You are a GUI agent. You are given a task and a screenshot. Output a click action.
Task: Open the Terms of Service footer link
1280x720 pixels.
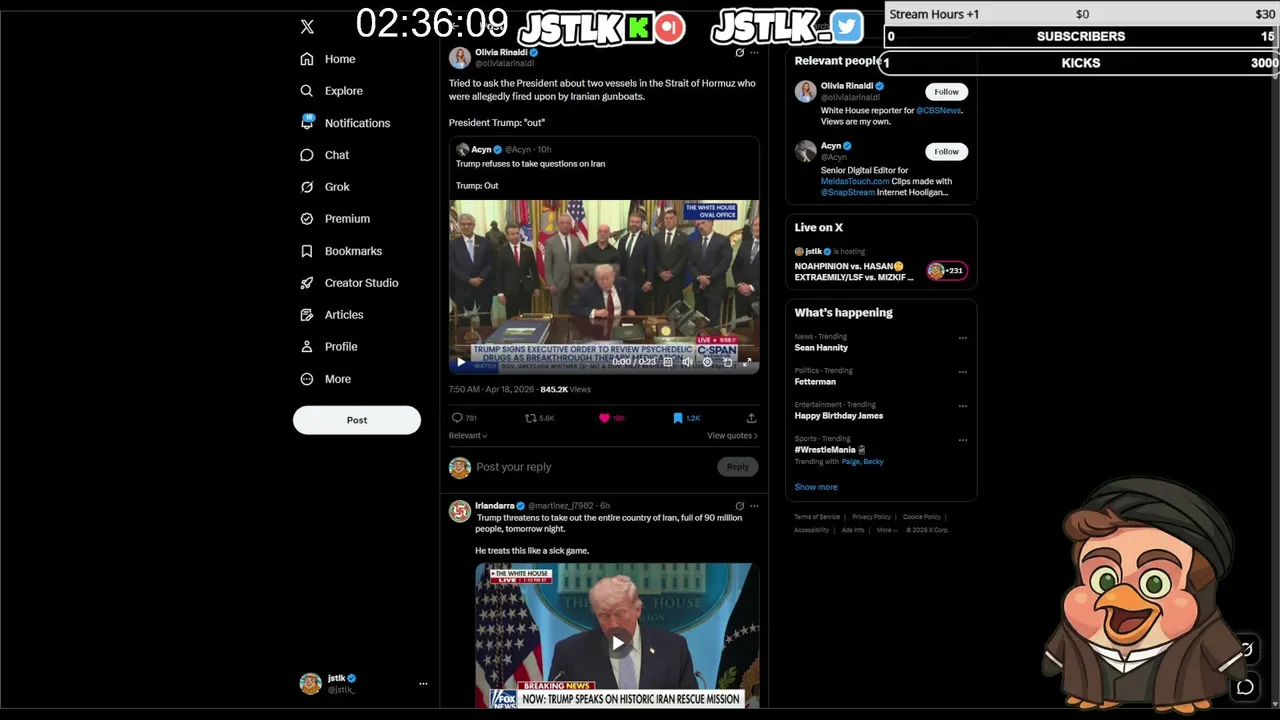[x=817, y=517]
